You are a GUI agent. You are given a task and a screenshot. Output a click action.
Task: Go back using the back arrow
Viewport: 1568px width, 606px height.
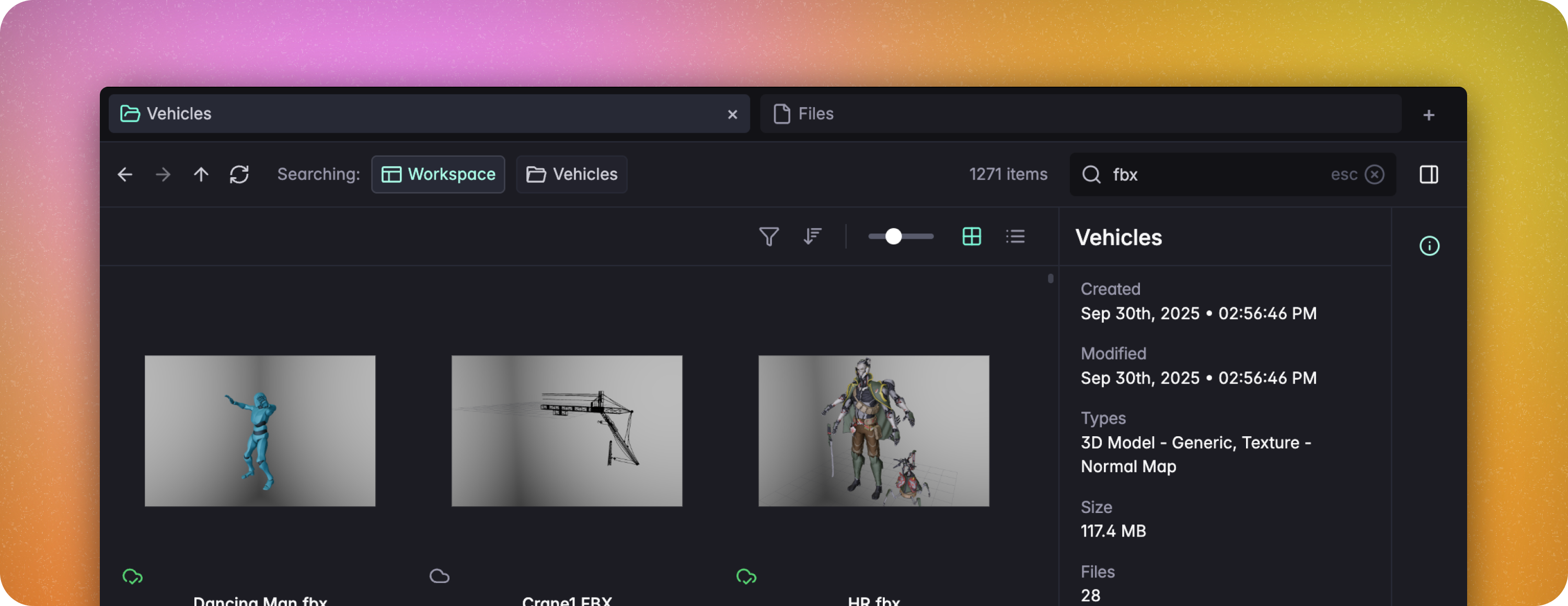tap(125, 174)
